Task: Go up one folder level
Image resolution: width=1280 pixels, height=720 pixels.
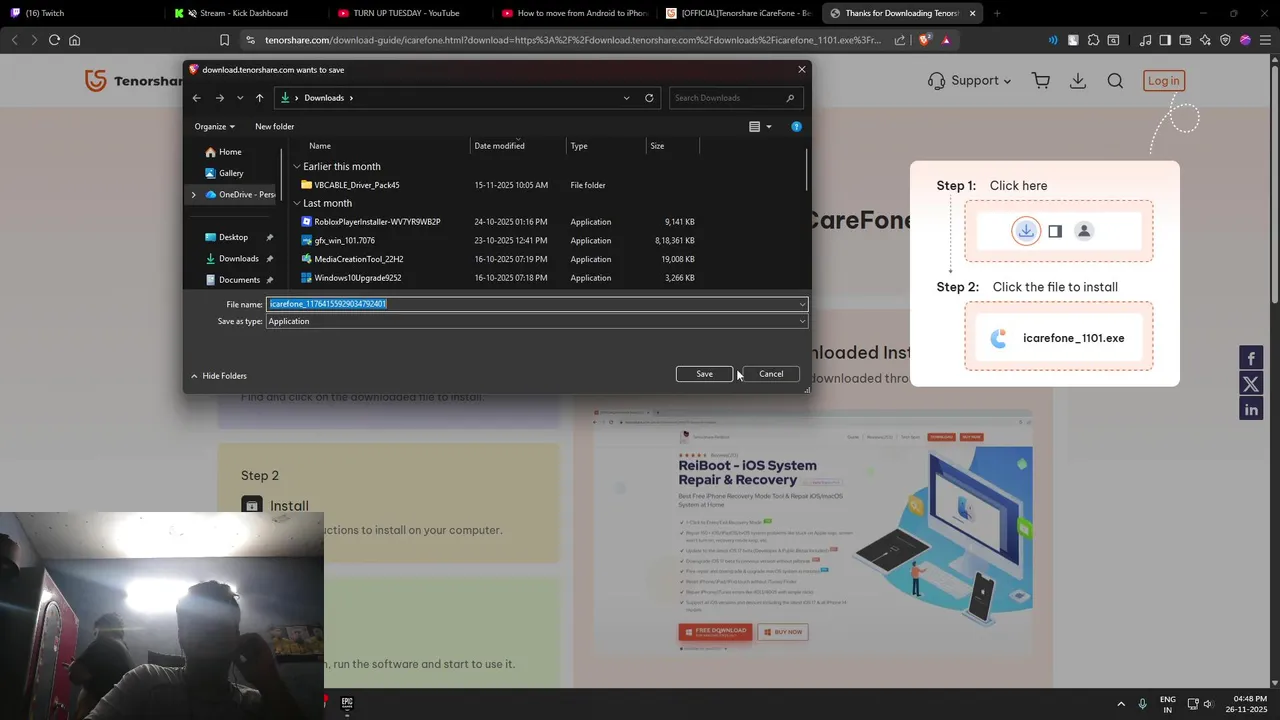Action: (260, 98)
